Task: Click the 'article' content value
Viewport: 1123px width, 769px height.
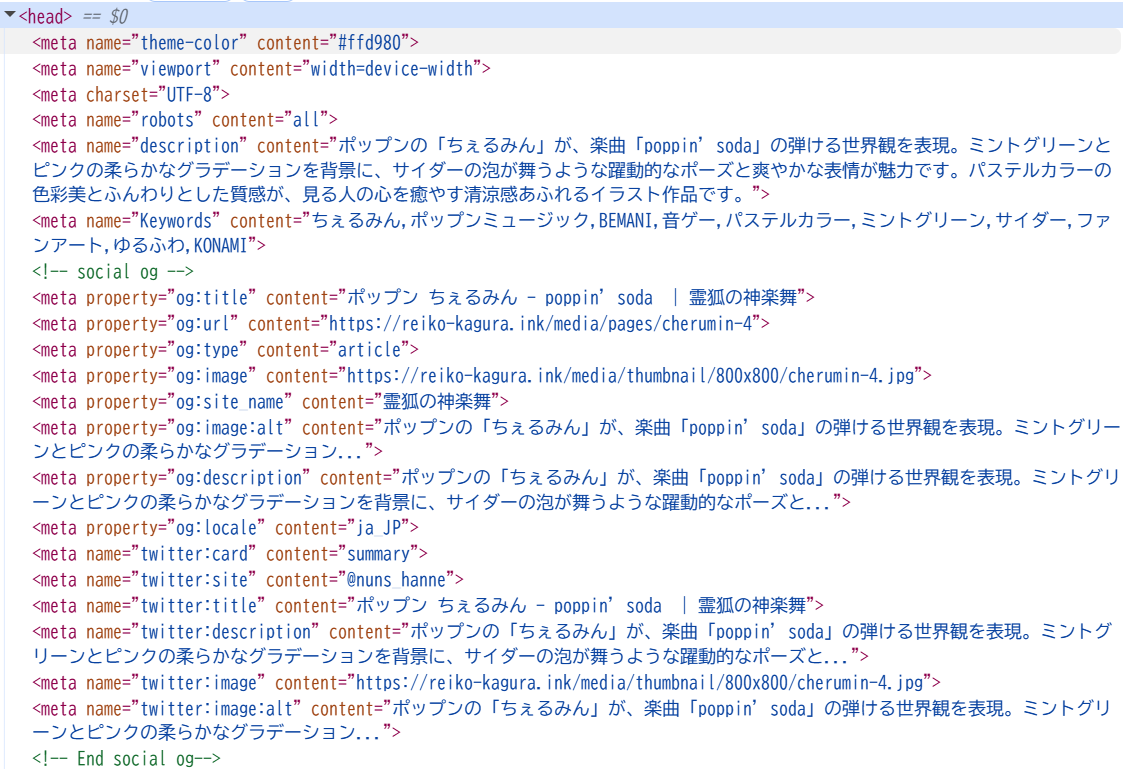Action: coord(369,349)
